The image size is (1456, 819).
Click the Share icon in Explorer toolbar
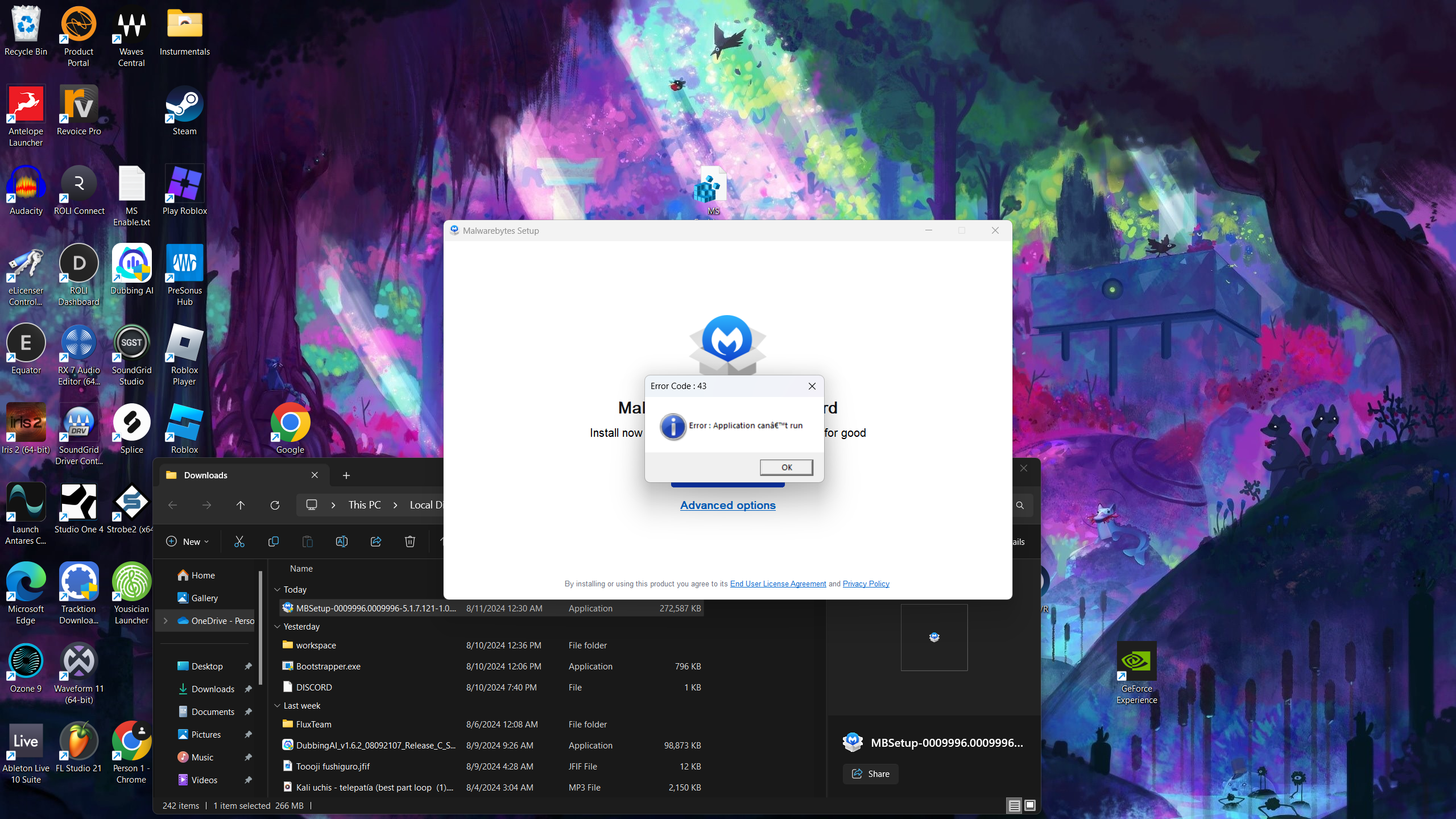click(x=375, y=541)
